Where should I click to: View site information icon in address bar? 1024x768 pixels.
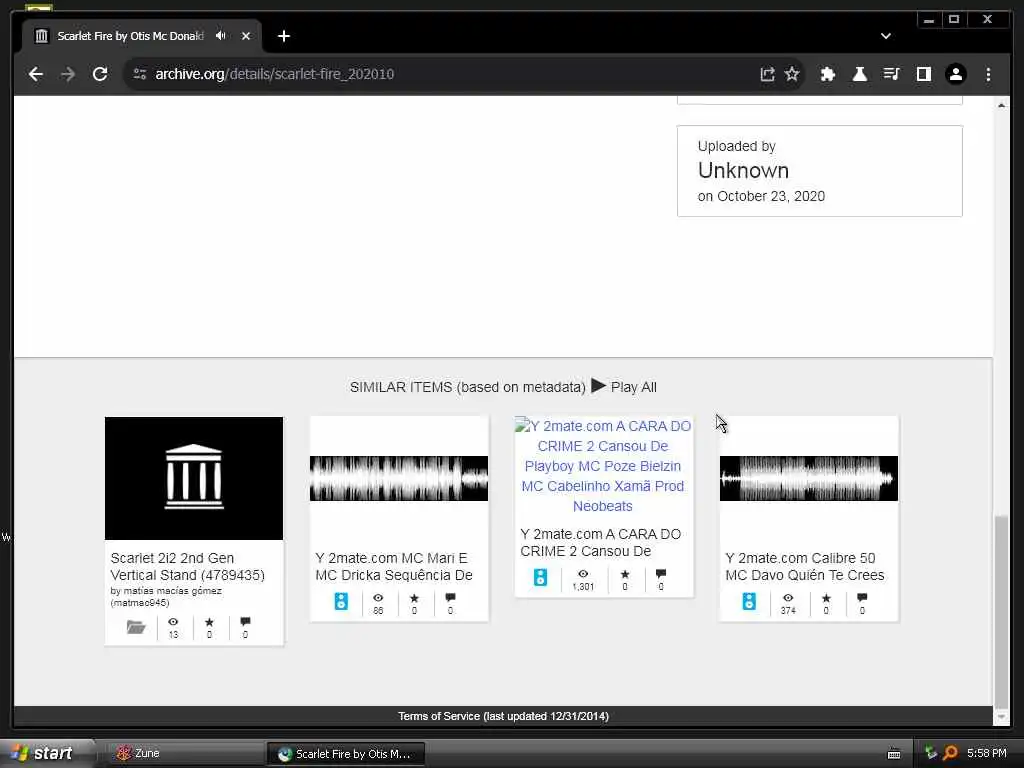[x=140, y=74]
